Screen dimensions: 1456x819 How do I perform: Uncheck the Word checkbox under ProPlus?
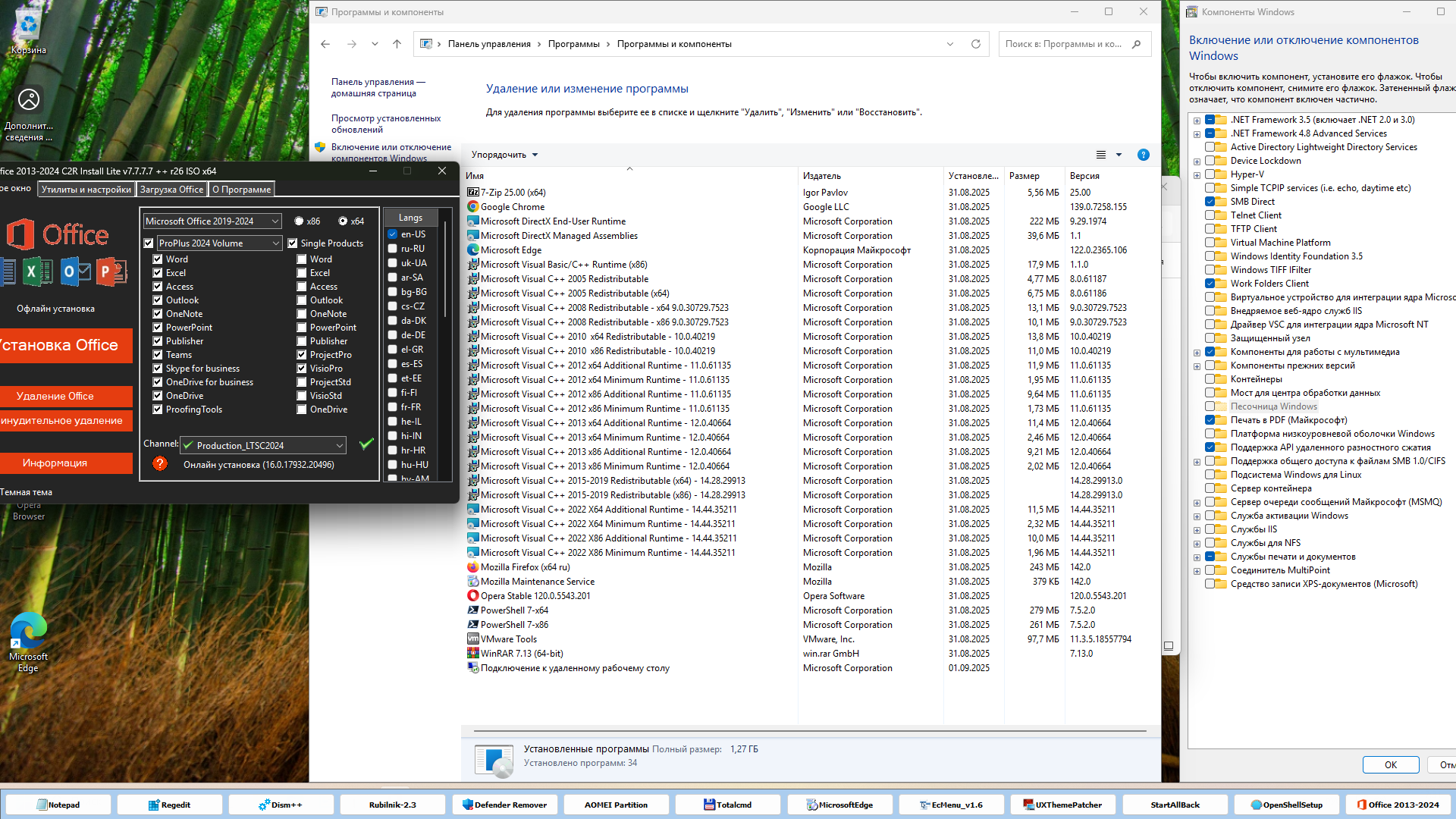(158, 259)
